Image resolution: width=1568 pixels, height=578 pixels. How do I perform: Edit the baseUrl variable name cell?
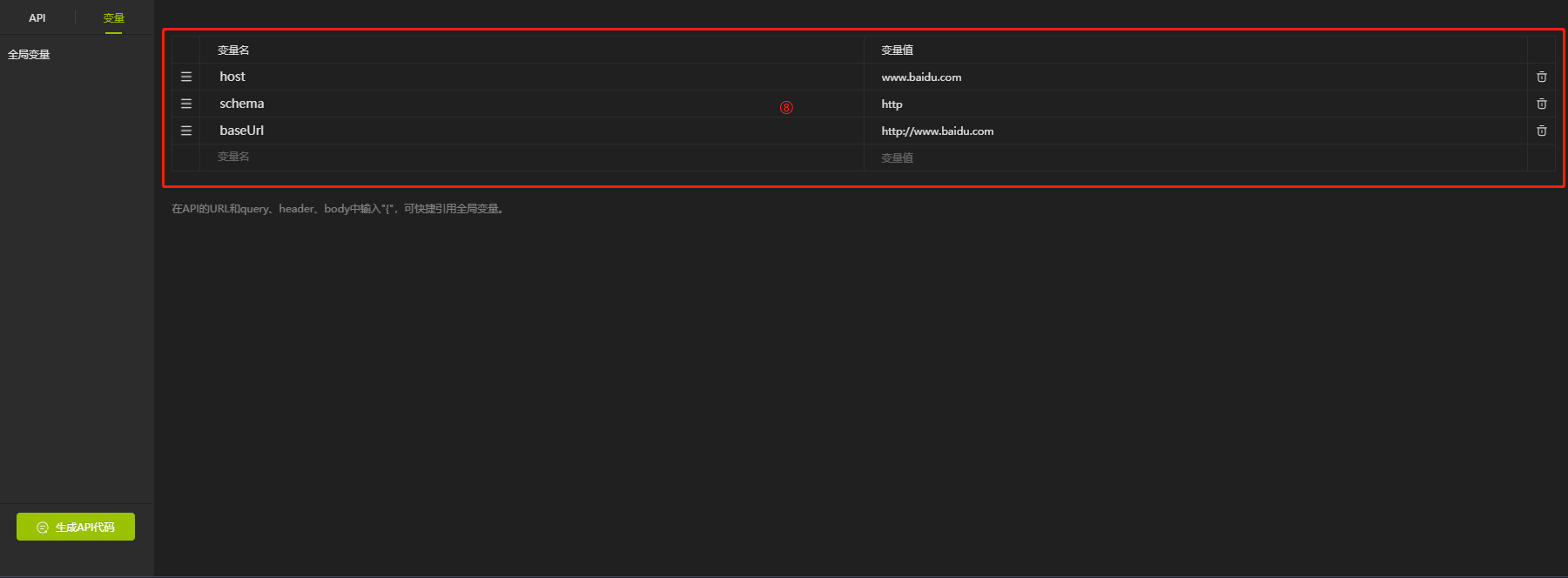(532, 131)
